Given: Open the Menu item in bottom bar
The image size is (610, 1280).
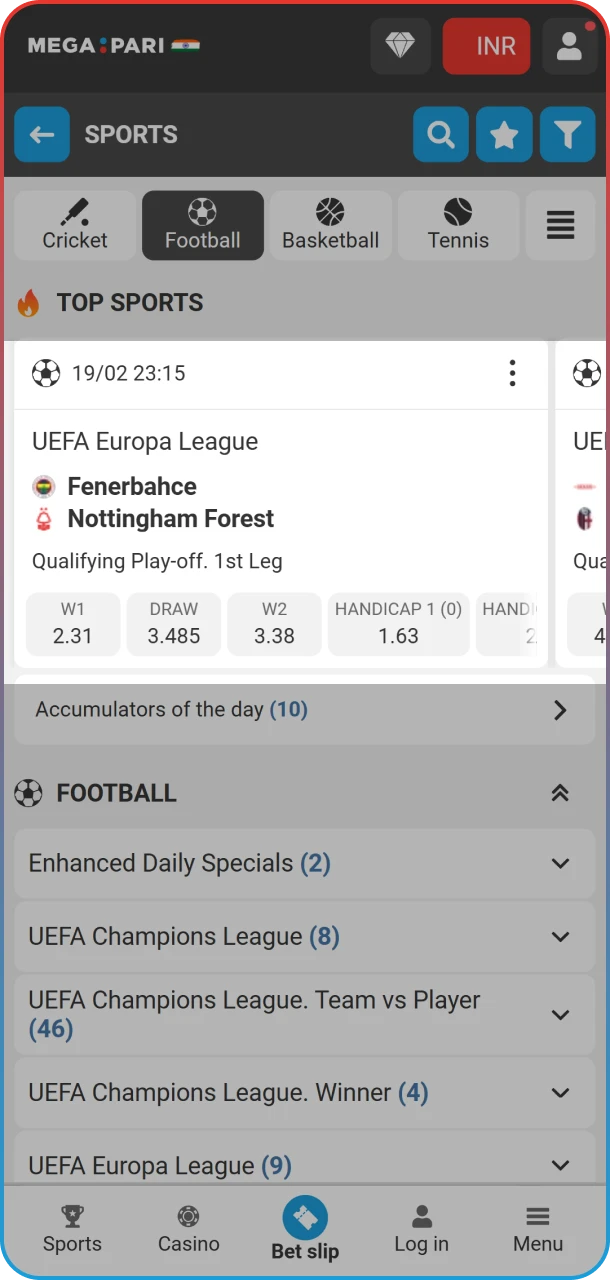Looking at the screenshot, I should tap(537, 1230).
